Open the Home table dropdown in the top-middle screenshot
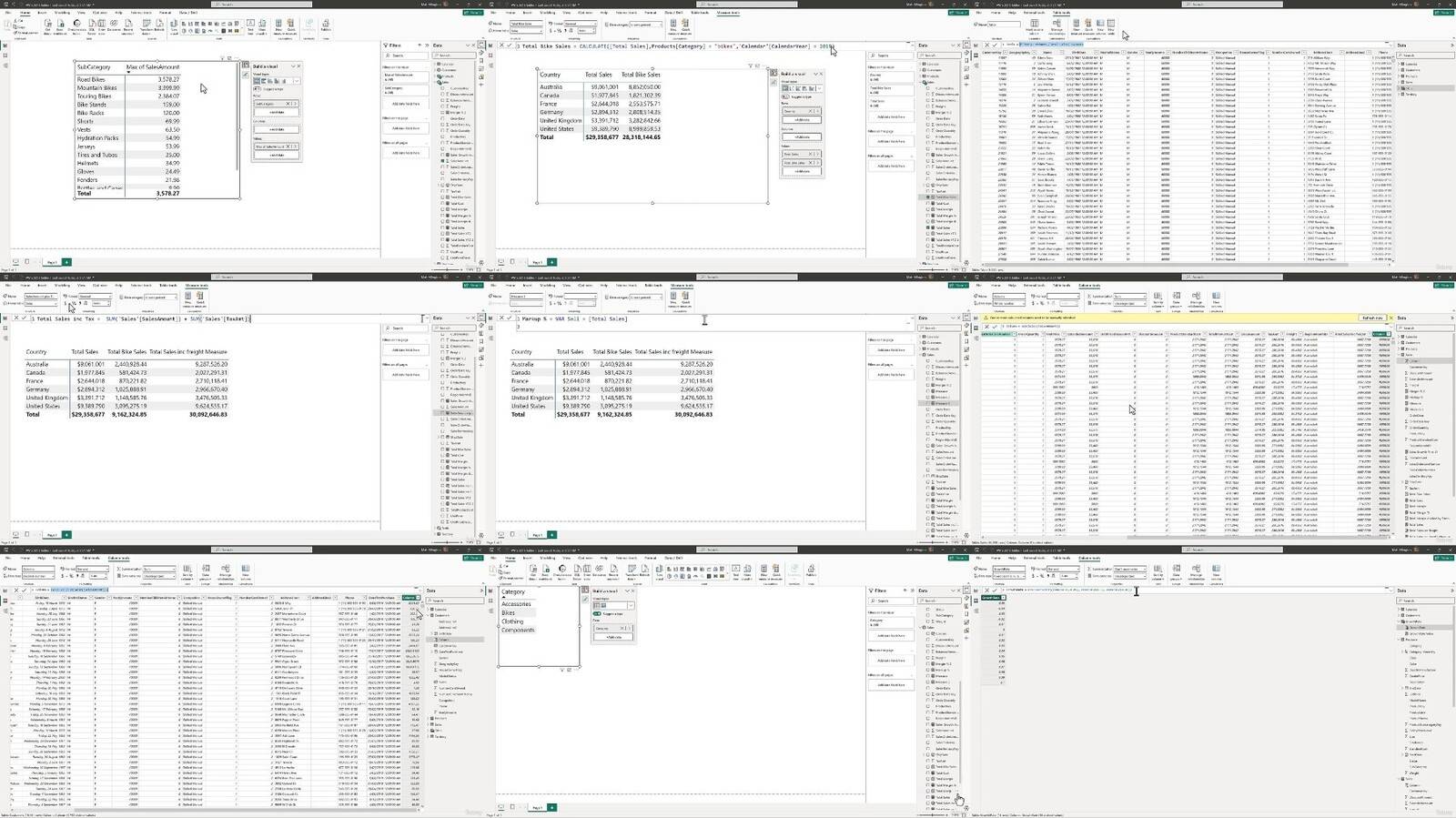Viewport: 1456px width, 818px height. coord(526,31)
